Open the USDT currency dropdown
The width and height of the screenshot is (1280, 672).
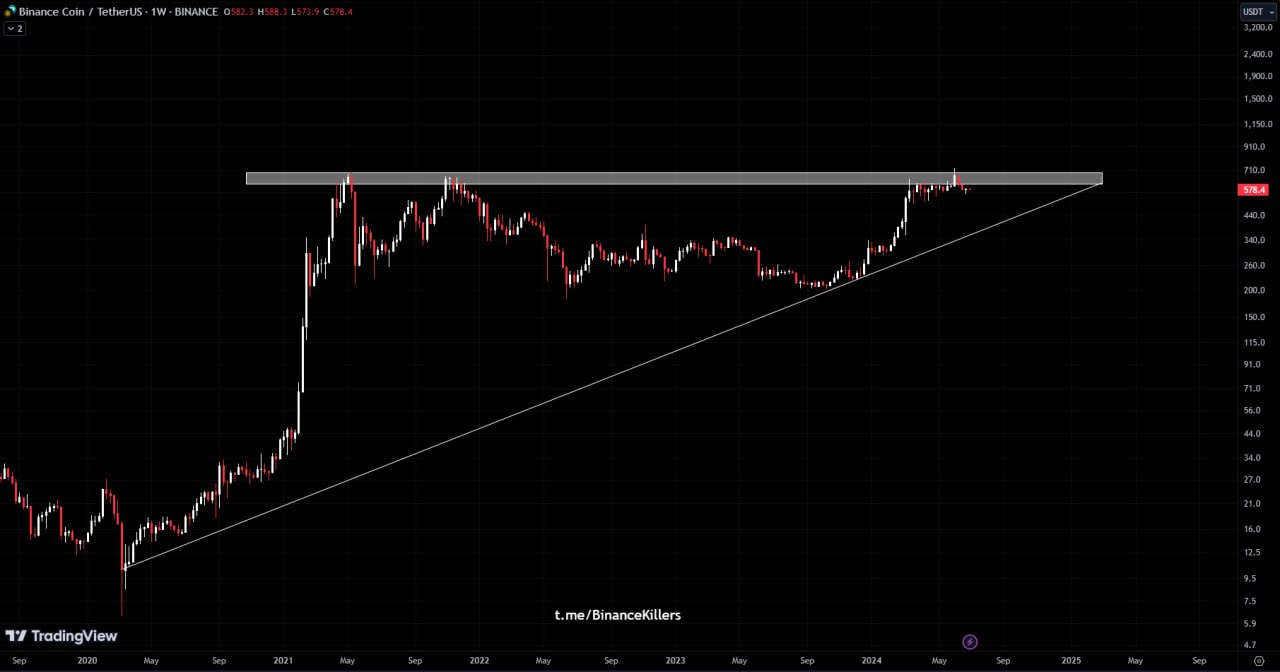1258,12
